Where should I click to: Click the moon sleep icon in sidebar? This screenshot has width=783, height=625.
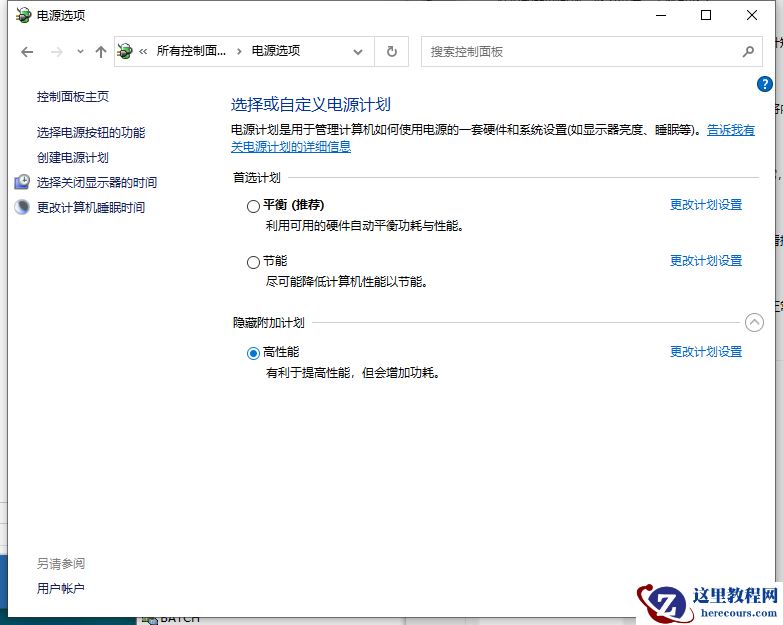coord(22,207)
